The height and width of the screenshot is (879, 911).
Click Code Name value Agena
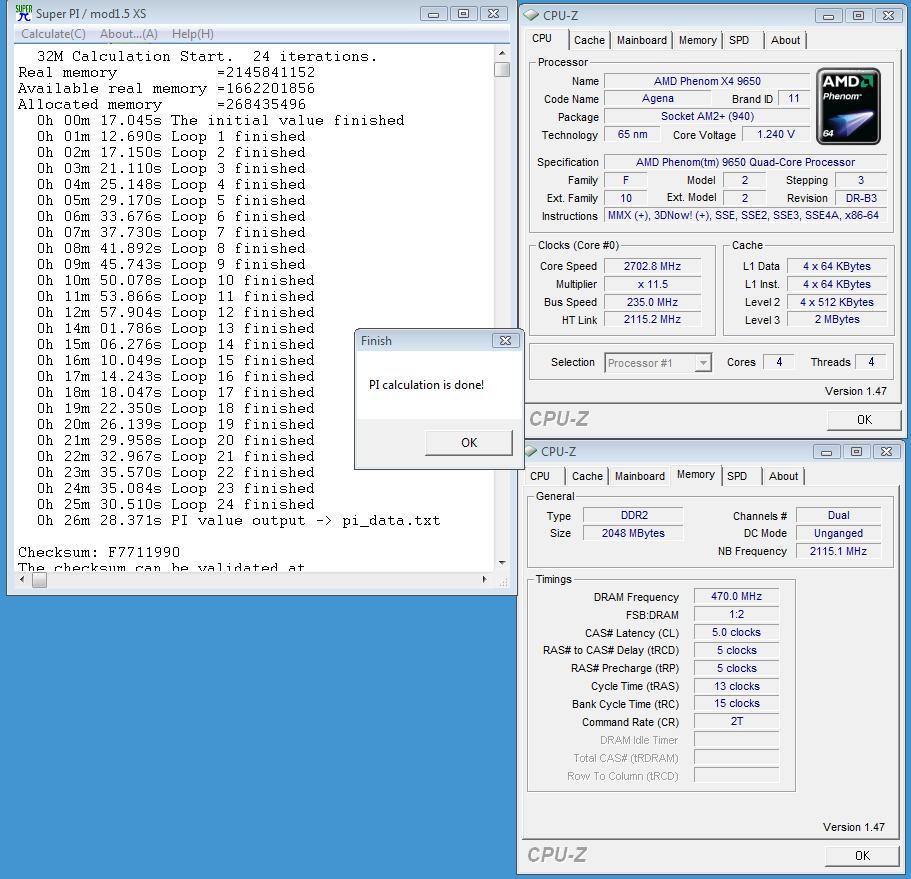coord(658,99)
